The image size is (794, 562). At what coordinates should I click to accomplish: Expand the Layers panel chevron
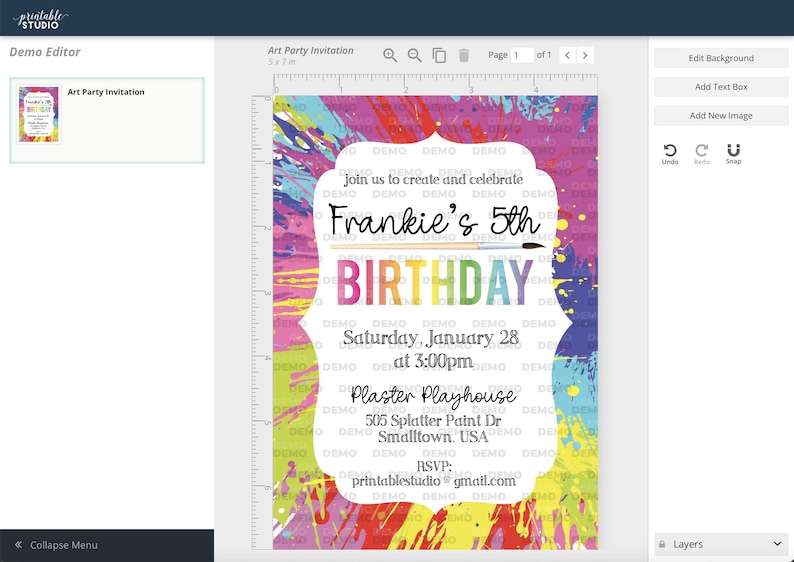click(x=777, y=544)
